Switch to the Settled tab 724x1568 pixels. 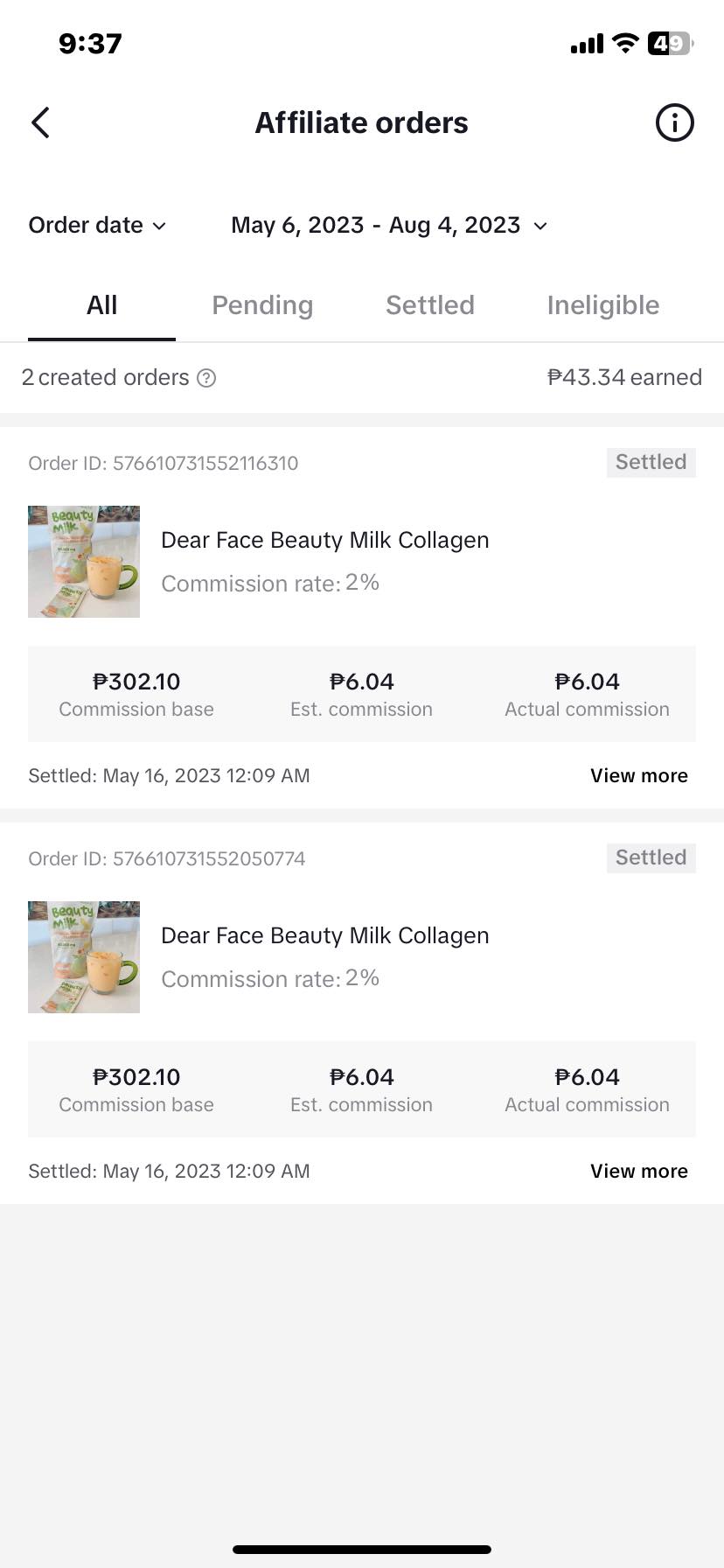pos(429,305)
